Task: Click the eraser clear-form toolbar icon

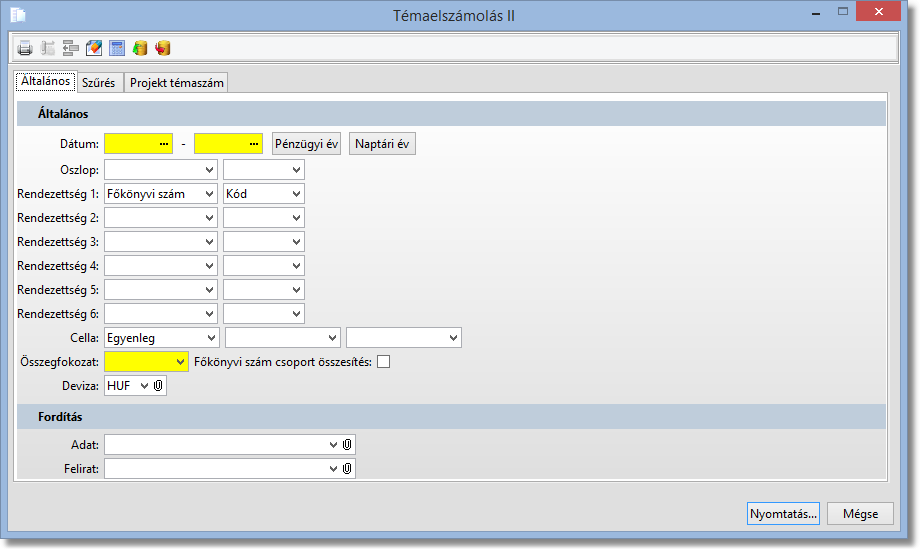Action: pos(94,48)
